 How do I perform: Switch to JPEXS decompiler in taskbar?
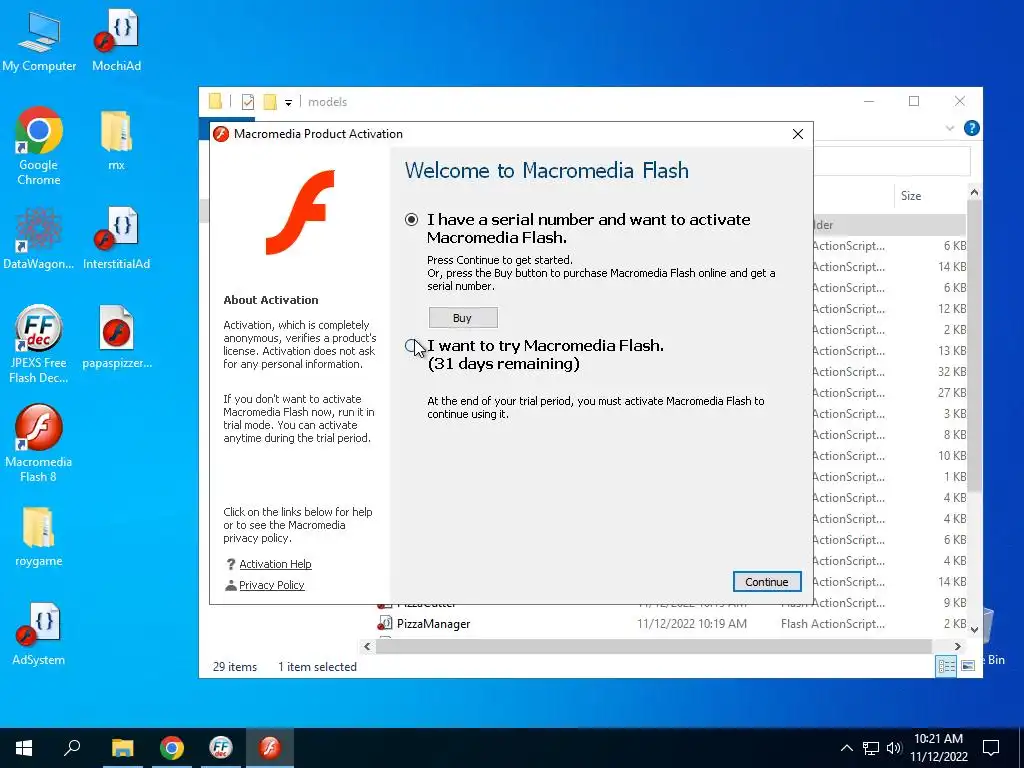click(x=221, y=748)
